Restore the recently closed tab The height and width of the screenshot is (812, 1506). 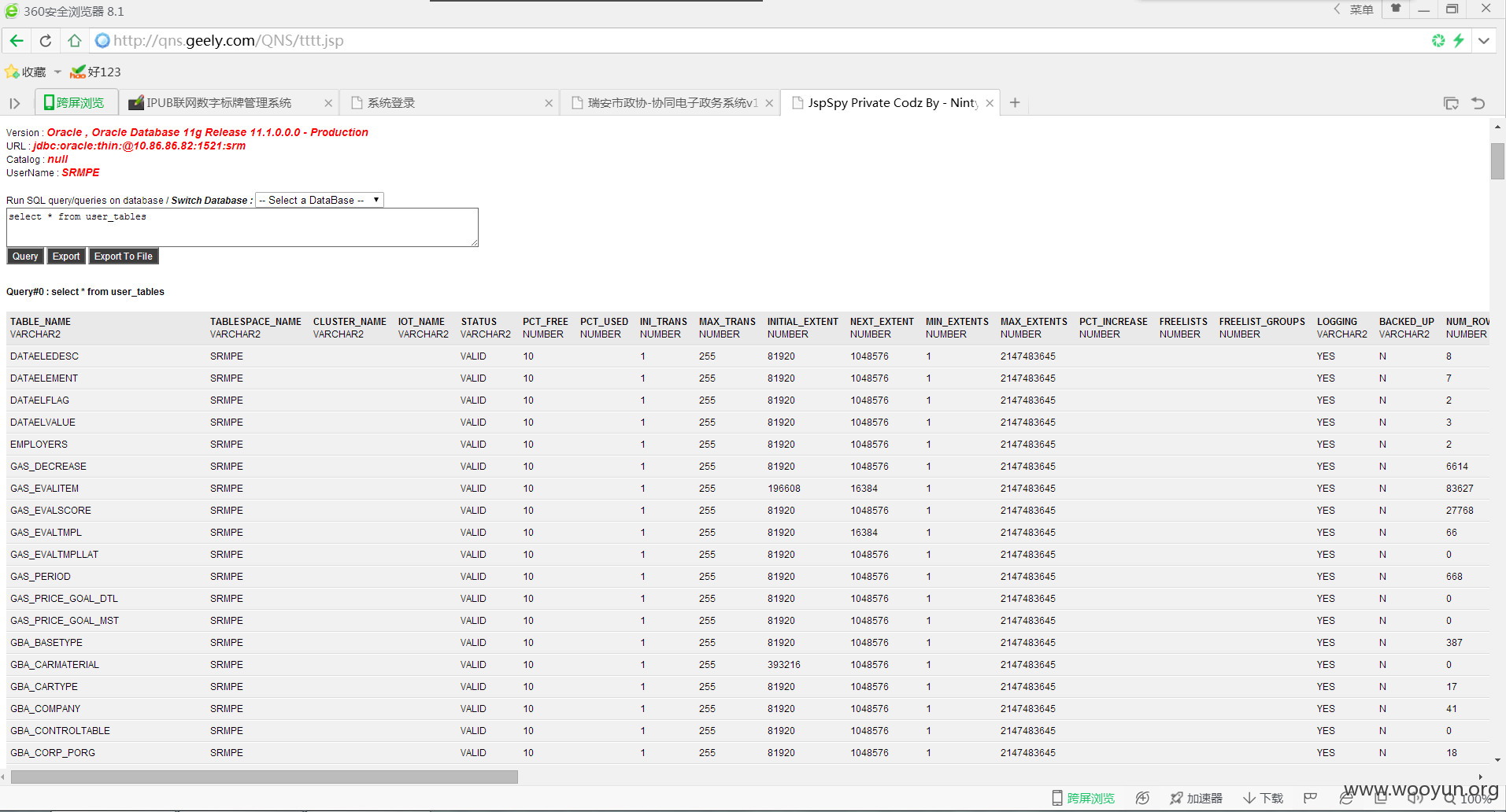coord(1478,103)
